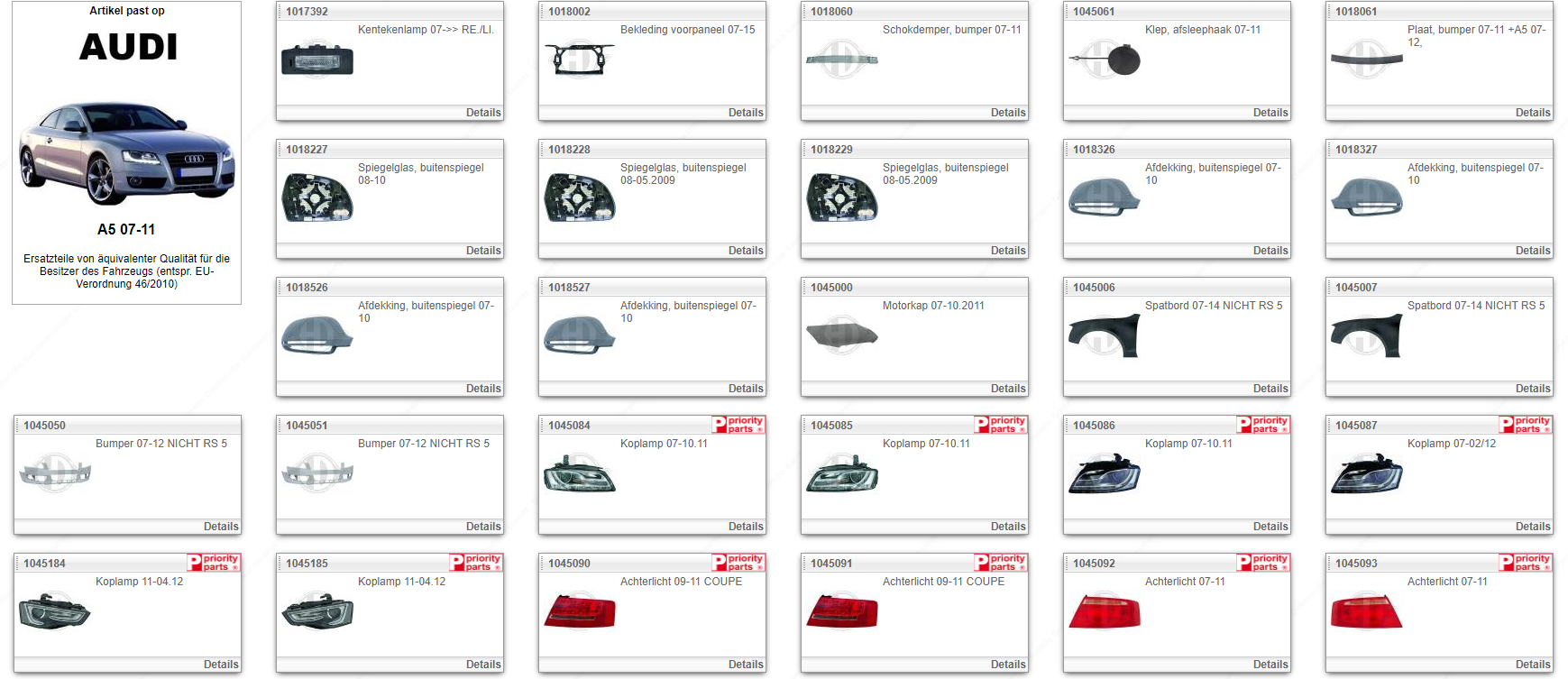This screenshot has height=679, width=1568.
Task: Click 'Achterlicht 09-11 COUPE' text on 1045091
Action: coord(943,582)
